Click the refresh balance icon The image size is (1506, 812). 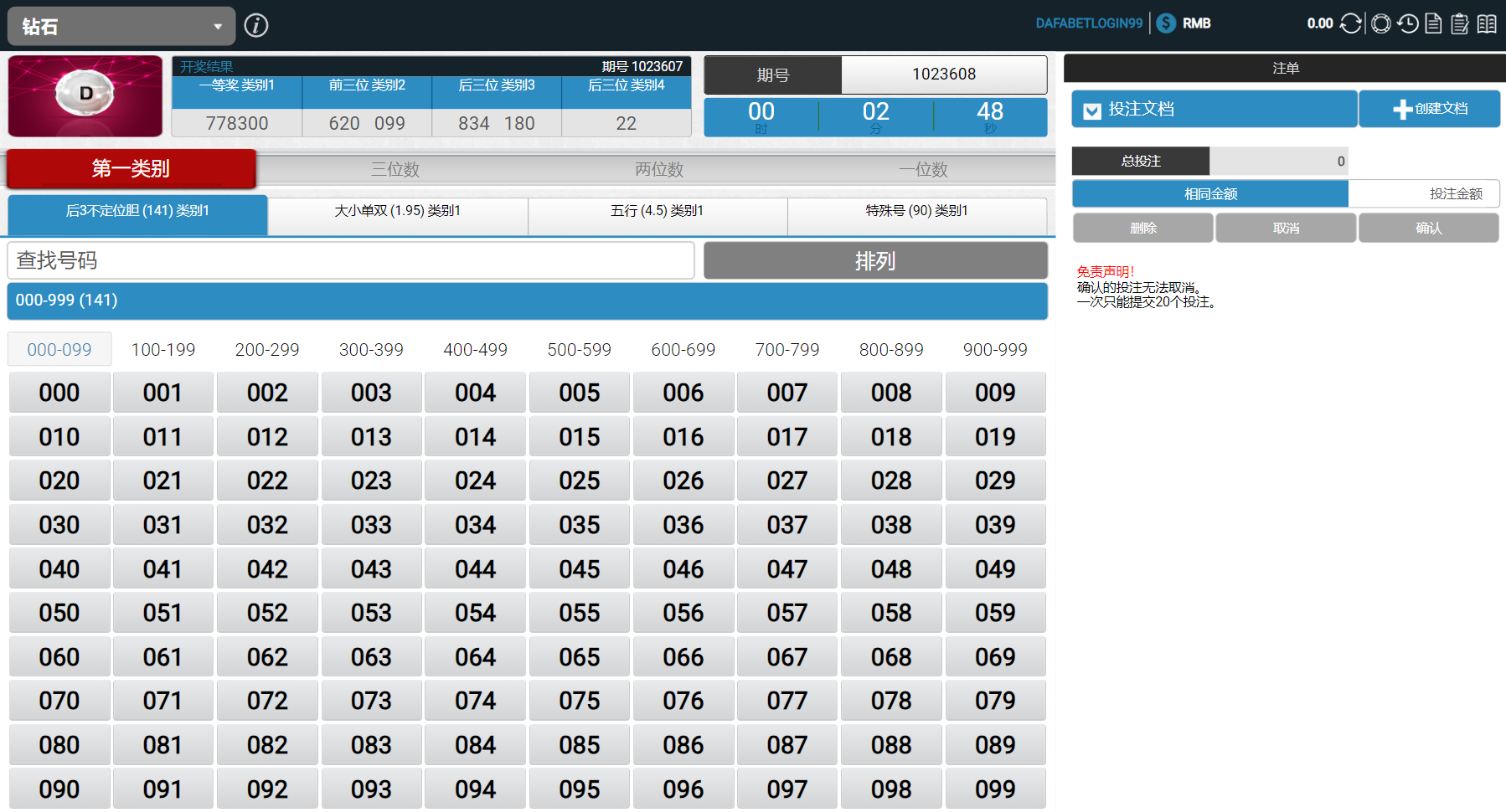point(1350,23)
